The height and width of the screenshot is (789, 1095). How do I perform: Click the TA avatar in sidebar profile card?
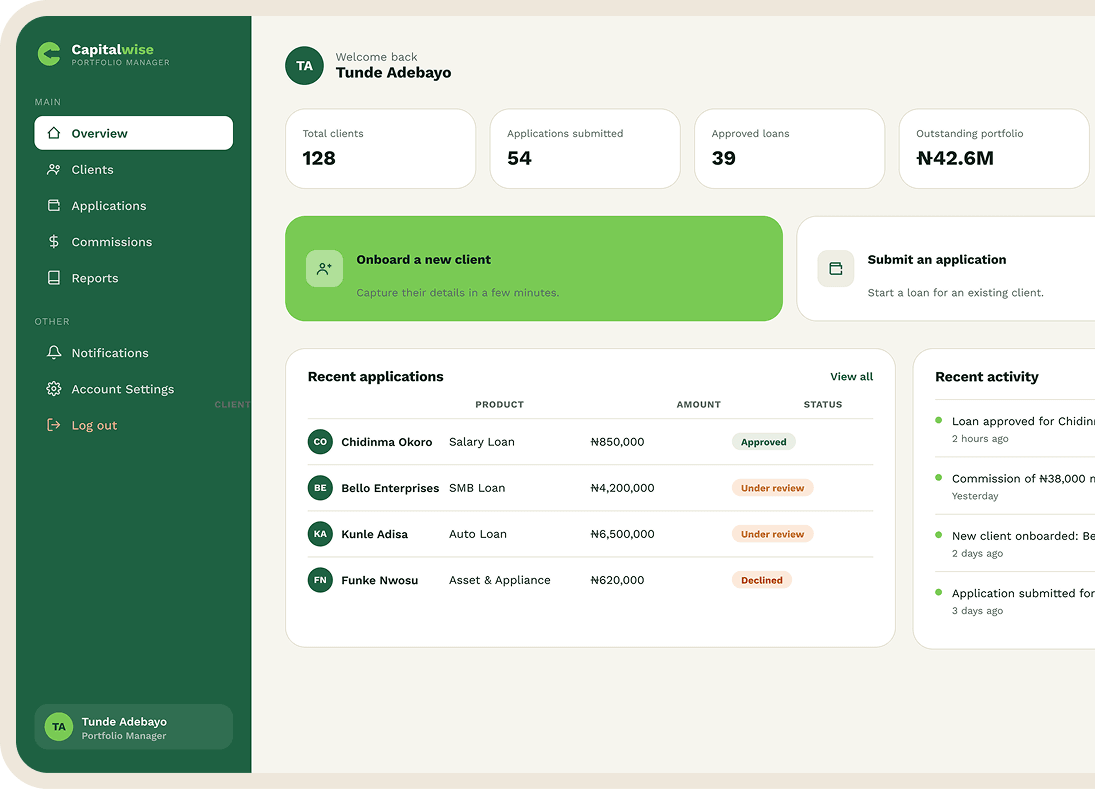tap(59, 727)
